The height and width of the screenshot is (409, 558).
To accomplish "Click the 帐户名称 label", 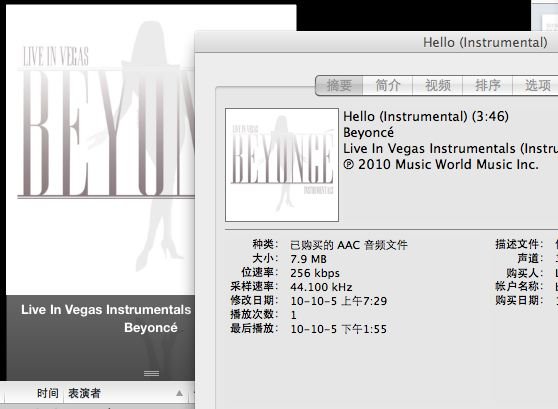I will [519, 286].
